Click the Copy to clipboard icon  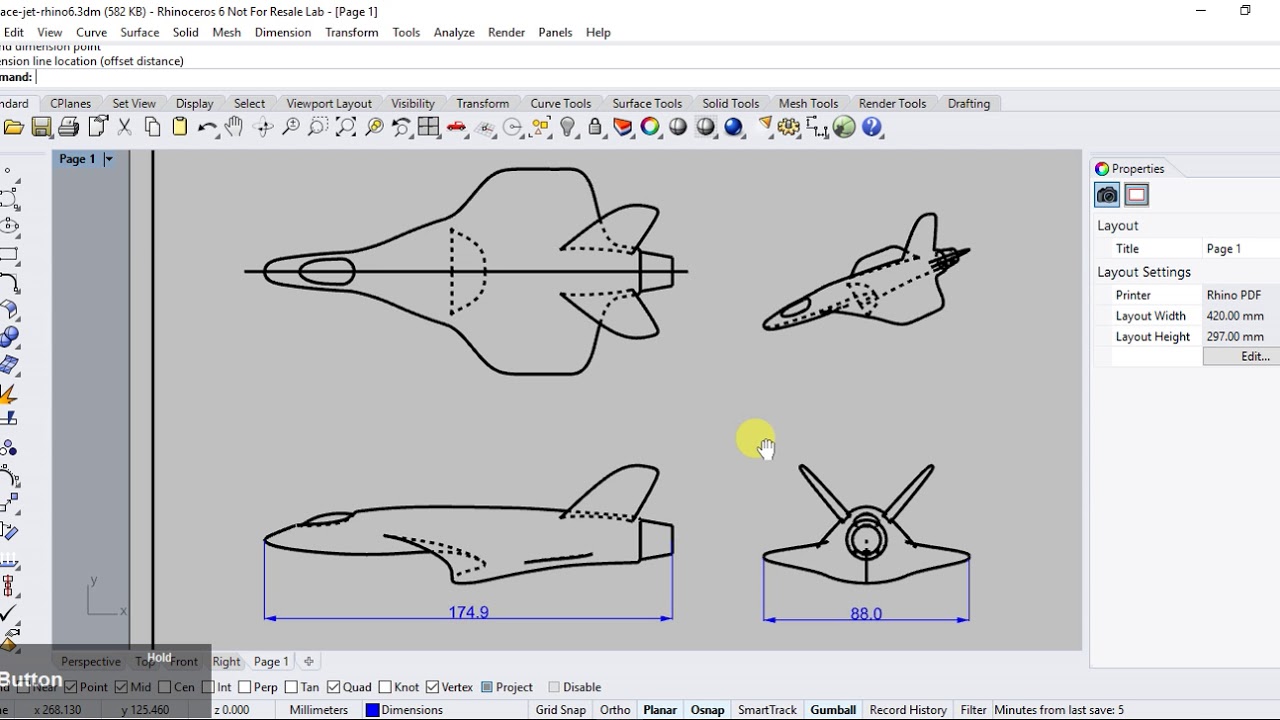152,127
